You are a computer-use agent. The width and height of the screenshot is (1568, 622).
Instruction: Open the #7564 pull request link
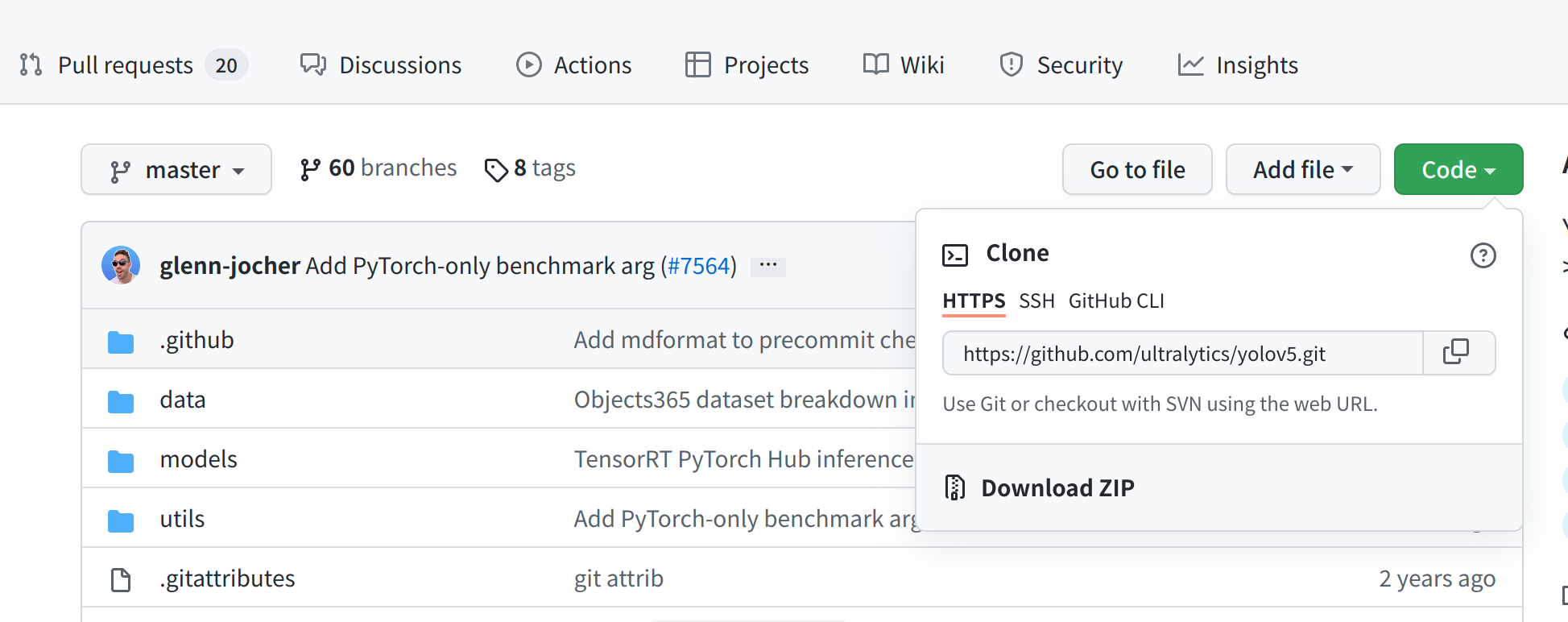coord(698,265)
